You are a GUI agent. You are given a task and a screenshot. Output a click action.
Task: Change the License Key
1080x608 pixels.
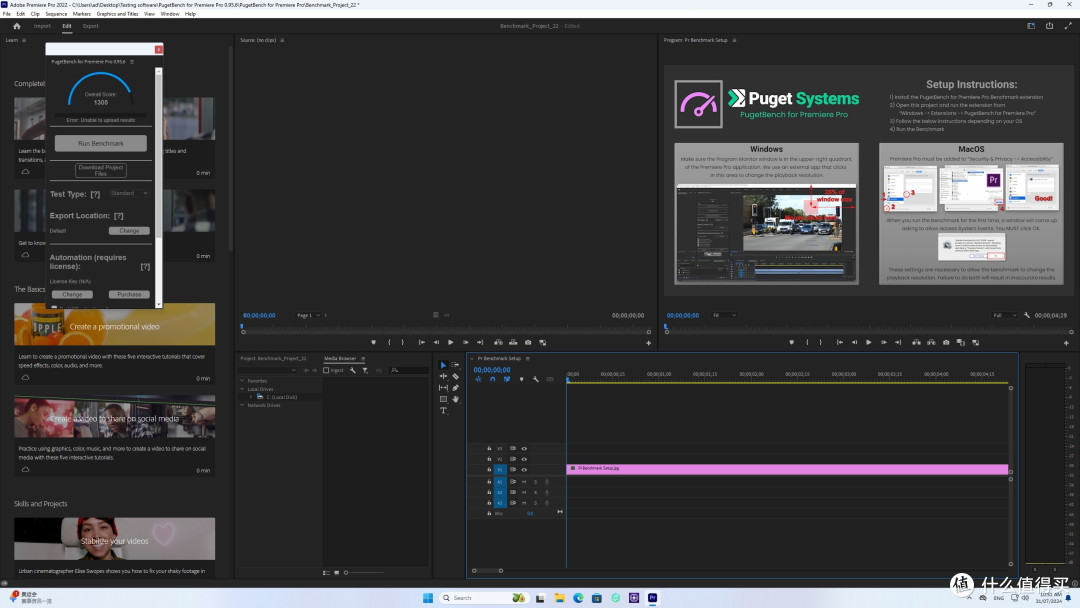[72, 295]
